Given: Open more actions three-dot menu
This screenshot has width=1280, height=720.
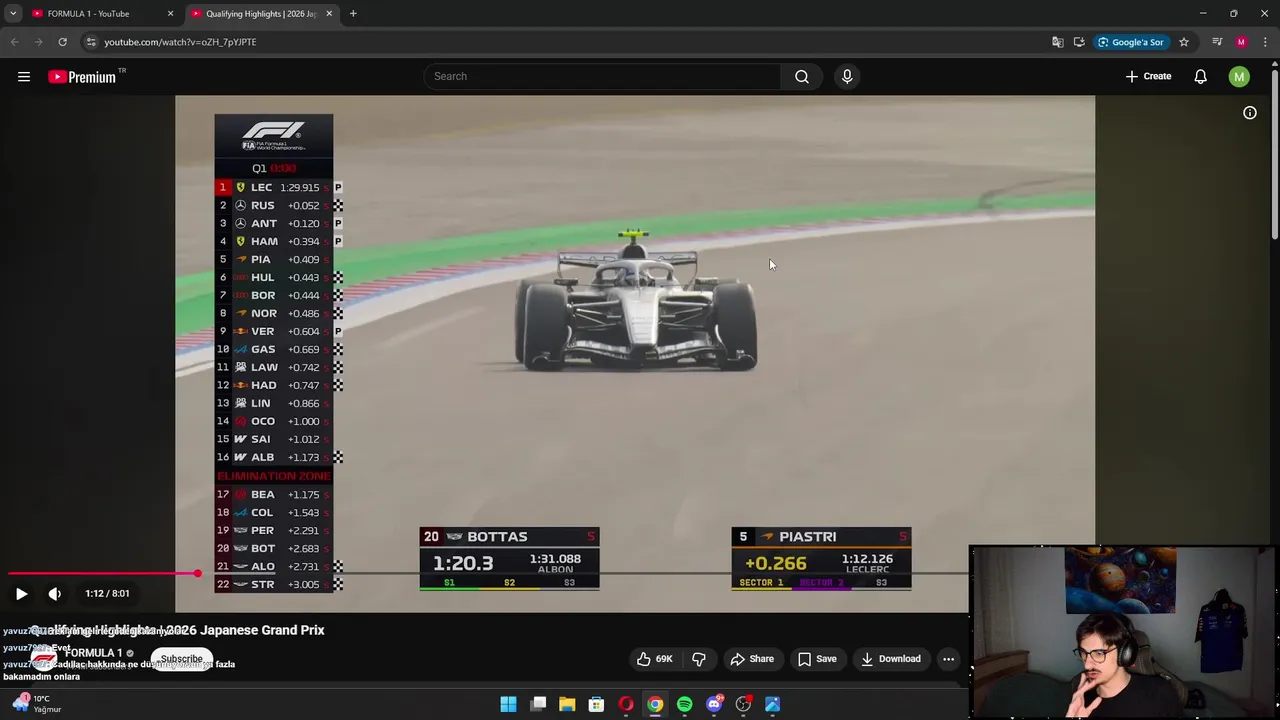Looking at the screenshot, I should 948,659.
